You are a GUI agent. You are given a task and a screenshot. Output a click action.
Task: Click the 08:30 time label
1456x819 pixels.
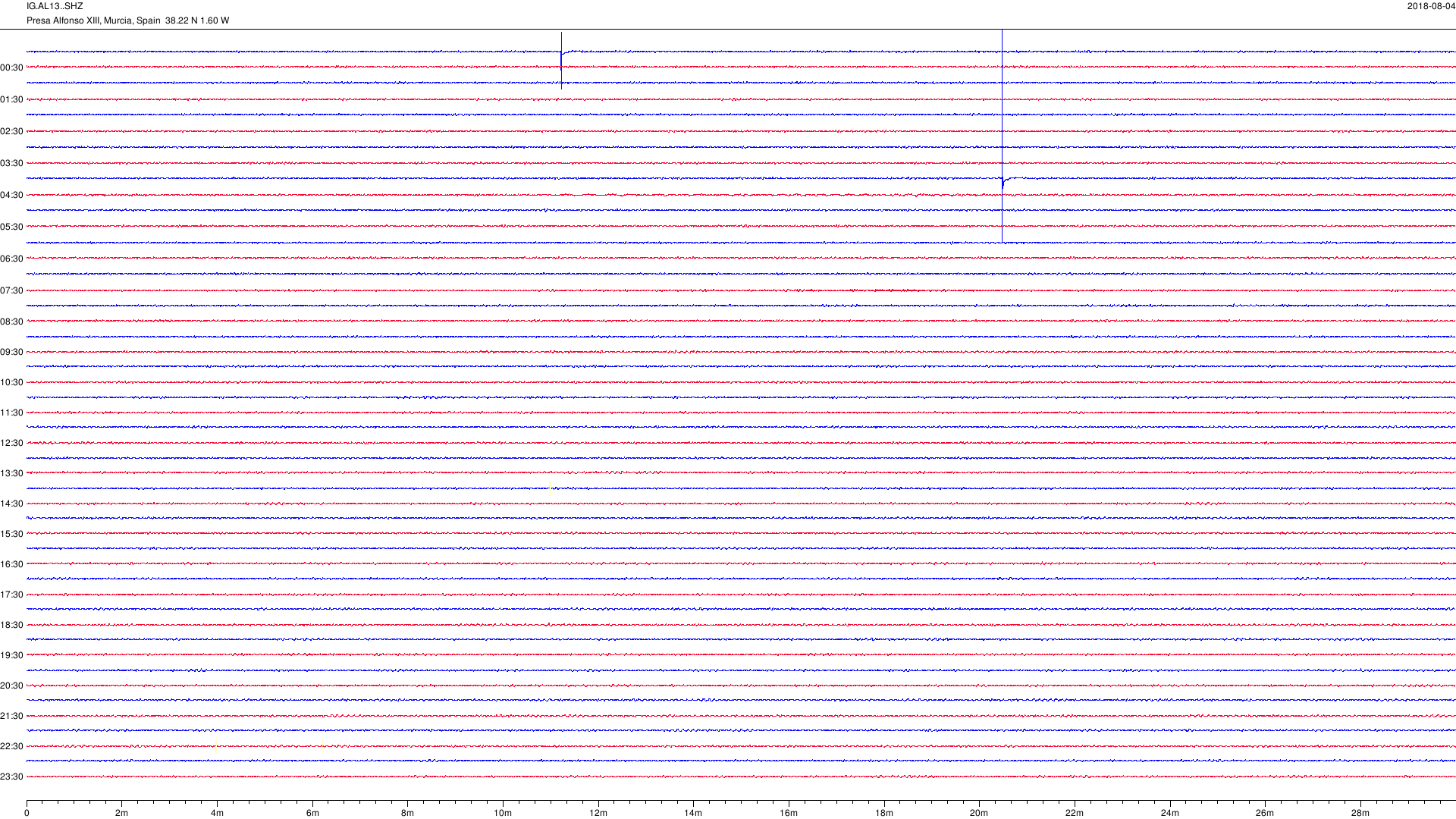pyautogui.click(x=11, y=322)
